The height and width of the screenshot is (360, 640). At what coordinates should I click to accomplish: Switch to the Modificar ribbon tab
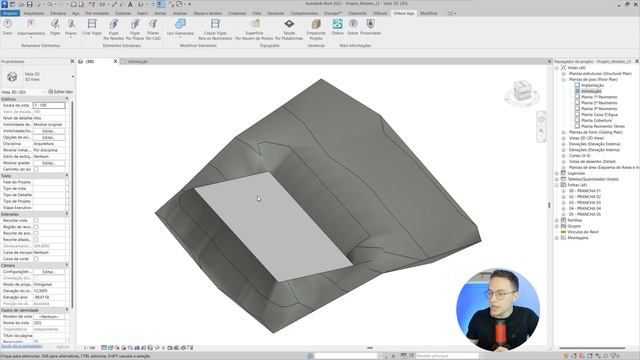coord(429,13)
